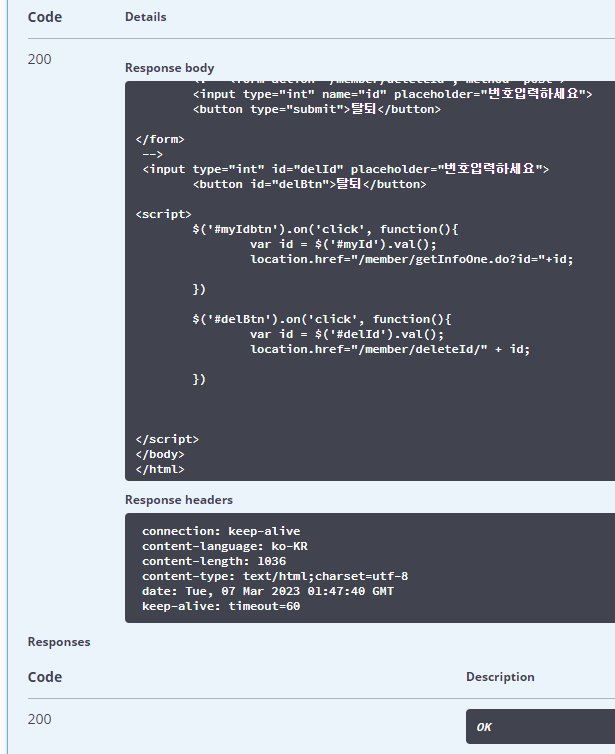Click the upper '200' response code
This screenshot has width=615, height=754.
pyautogui.click(x=39, y=59)
